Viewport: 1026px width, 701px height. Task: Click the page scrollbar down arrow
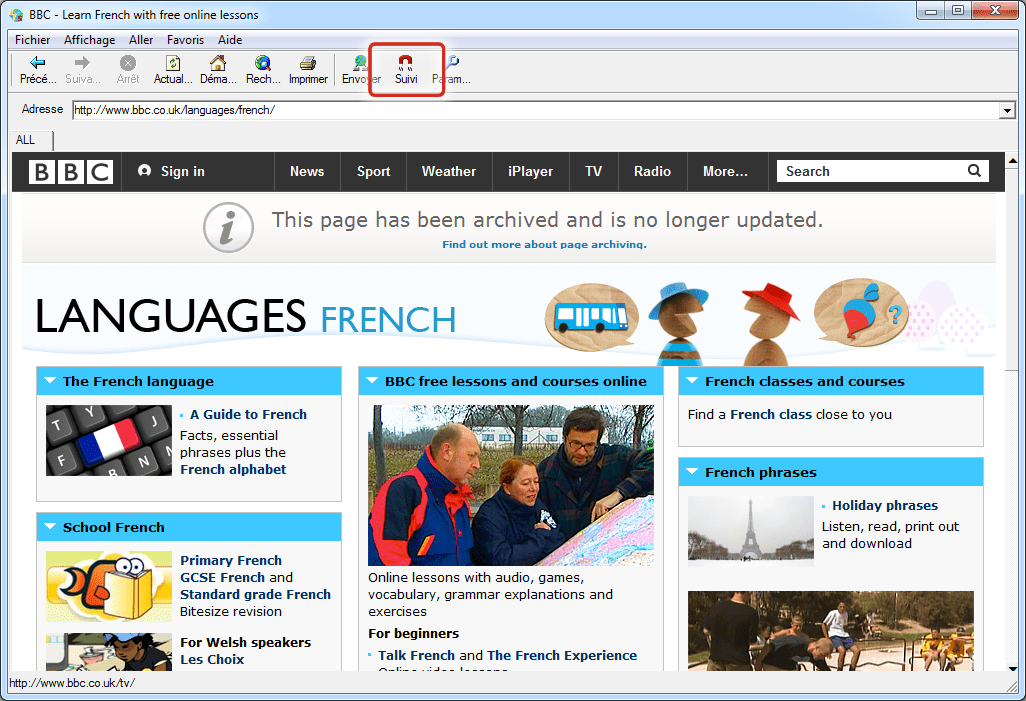pos(1012,668)
